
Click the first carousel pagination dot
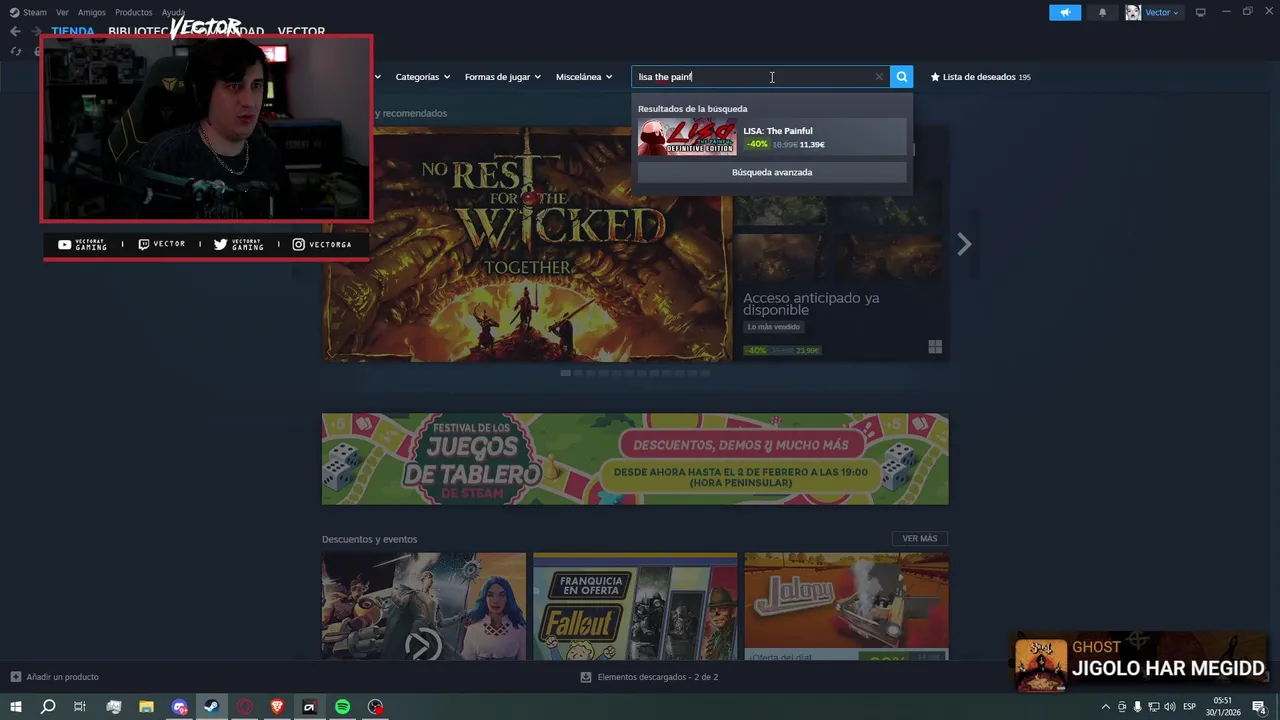pos(565,373)
